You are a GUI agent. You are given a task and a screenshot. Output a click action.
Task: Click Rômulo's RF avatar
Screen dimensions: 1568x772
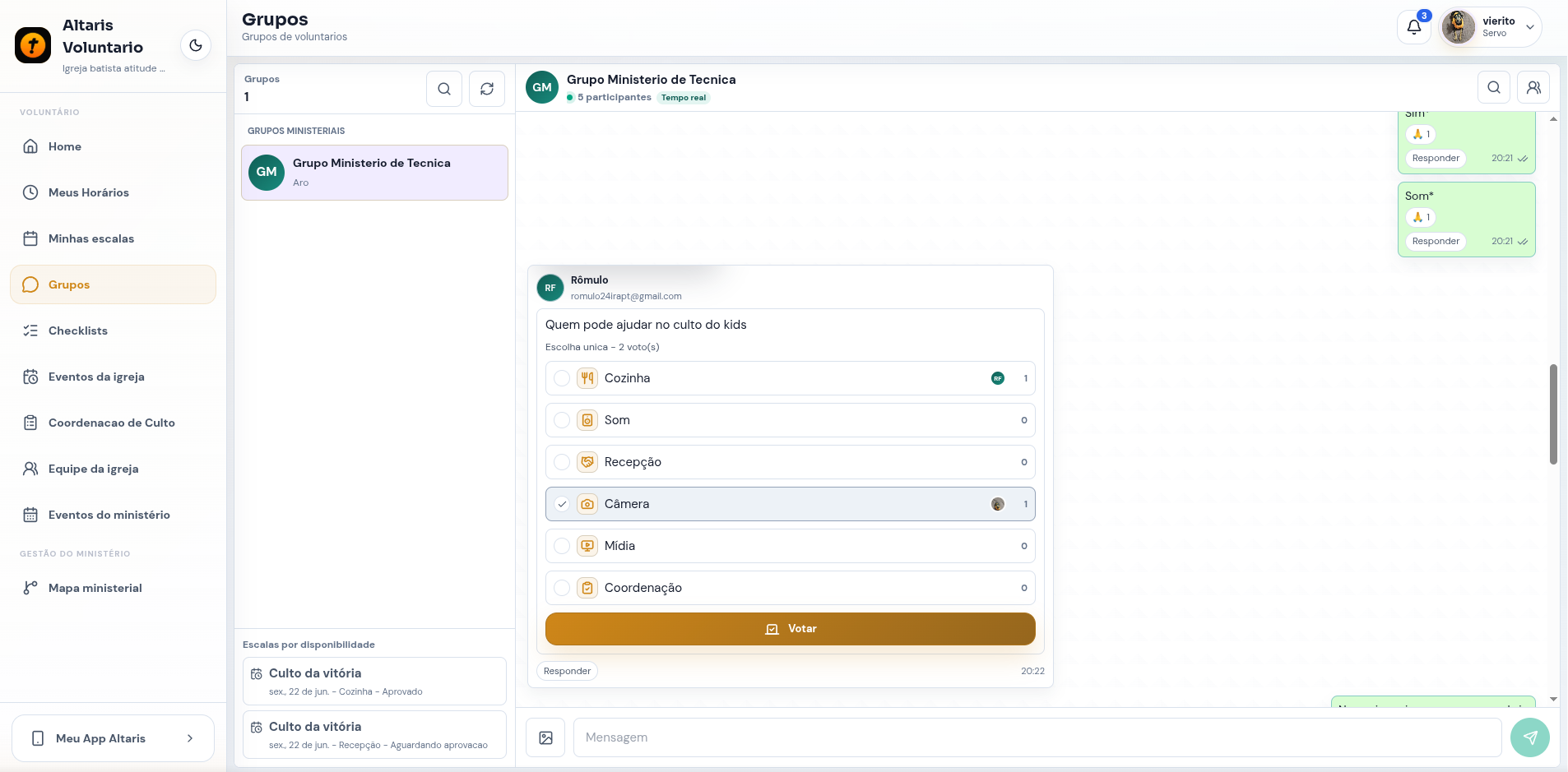coord(550,288)
